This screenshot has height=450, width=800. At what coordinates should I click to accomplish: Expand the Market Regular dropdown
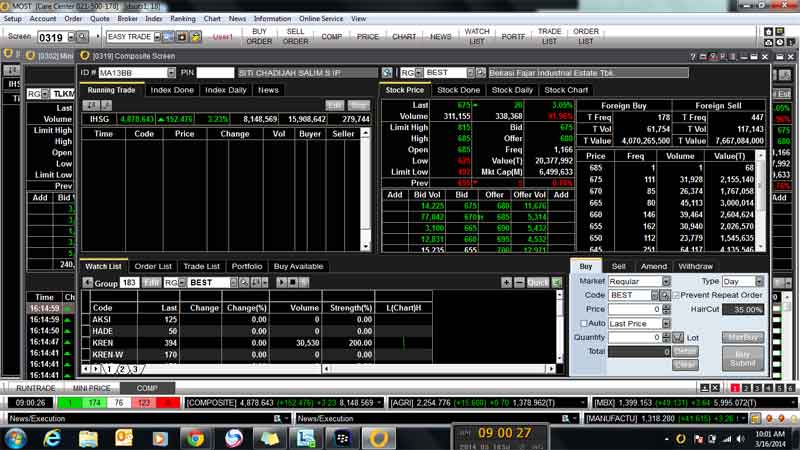[665, 282]
